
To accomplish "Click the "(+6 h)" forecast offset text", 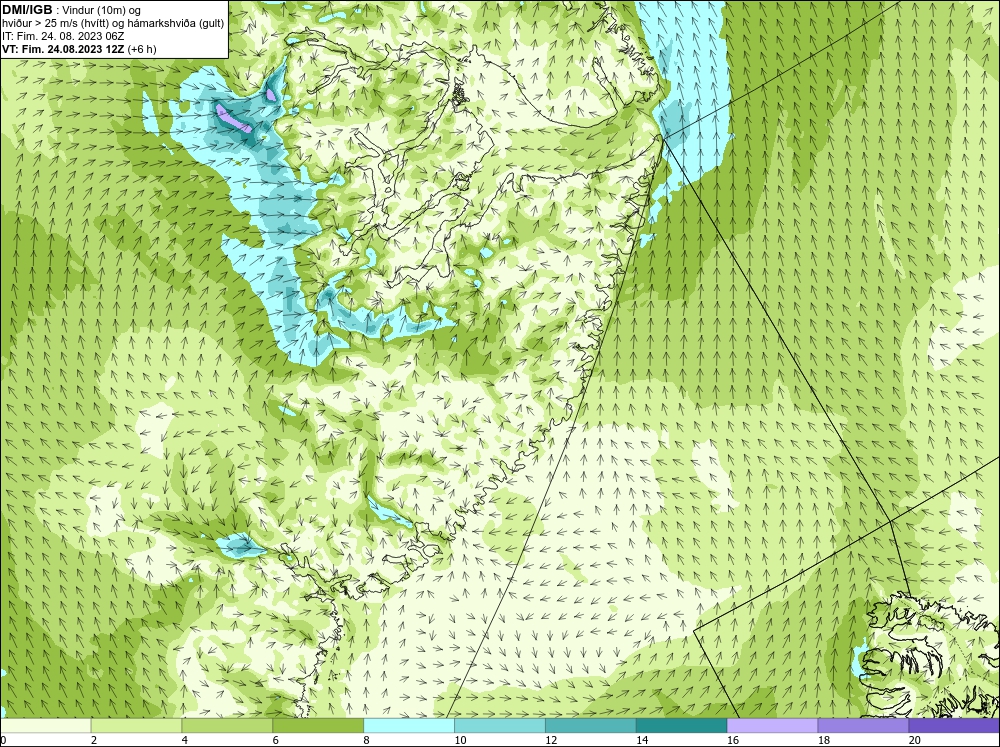I will 142,49.
